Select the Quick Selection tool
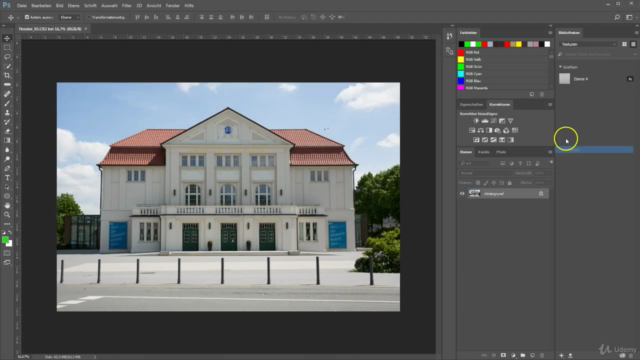 [7, 66]
